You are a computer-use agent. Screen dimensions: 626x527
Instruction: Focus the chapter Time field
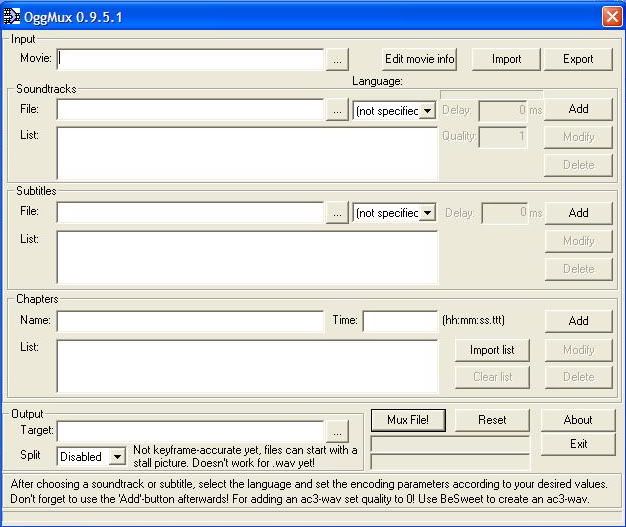click(400, 321)
